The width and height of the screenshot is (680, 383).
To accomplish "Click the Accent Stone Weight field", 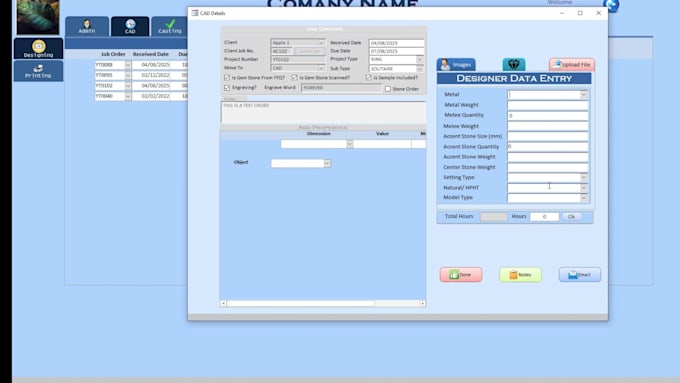I will [548, 157].
